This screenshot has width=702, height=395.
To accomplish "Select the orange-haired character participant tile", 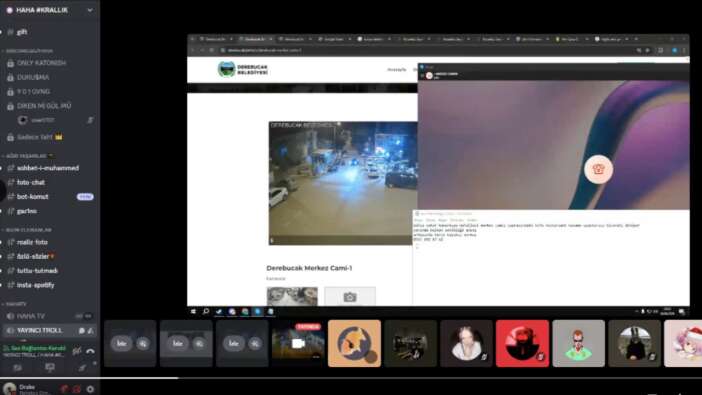I will [578, 343].
